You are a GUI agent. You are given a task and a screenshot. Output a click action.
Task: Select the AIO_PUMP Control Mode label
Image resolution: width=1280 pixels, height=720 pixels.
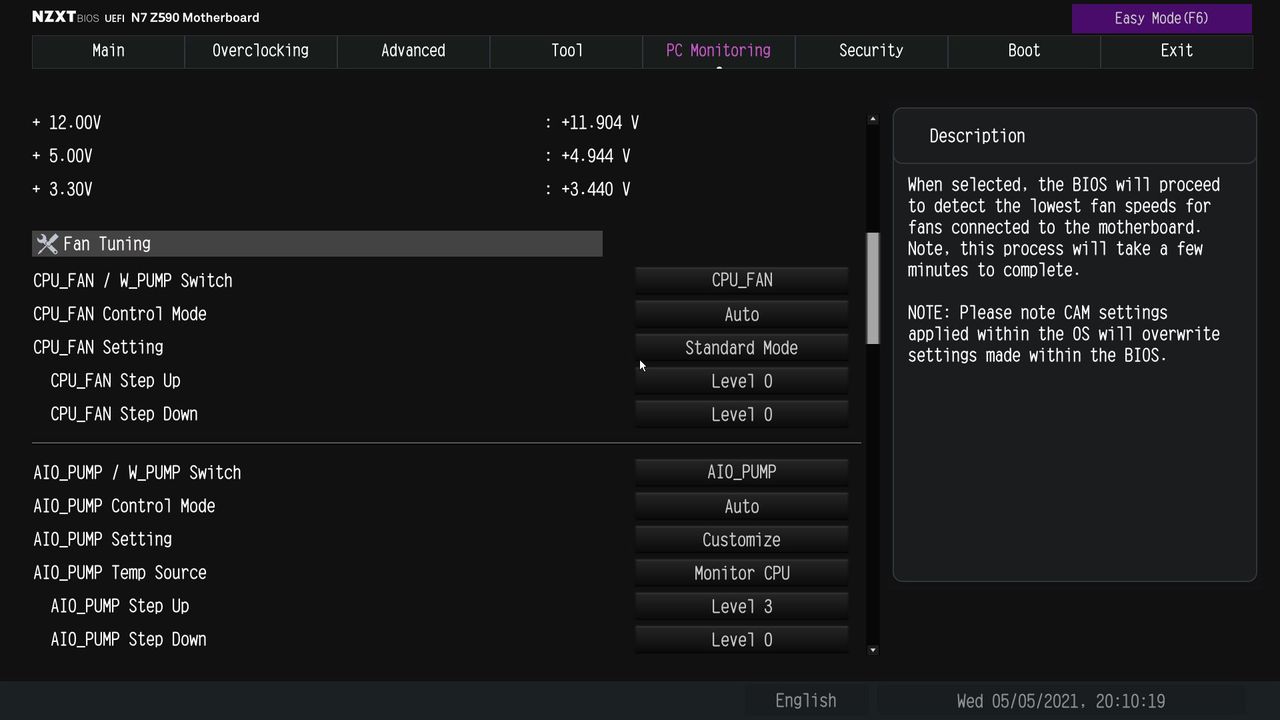point(124,506)
